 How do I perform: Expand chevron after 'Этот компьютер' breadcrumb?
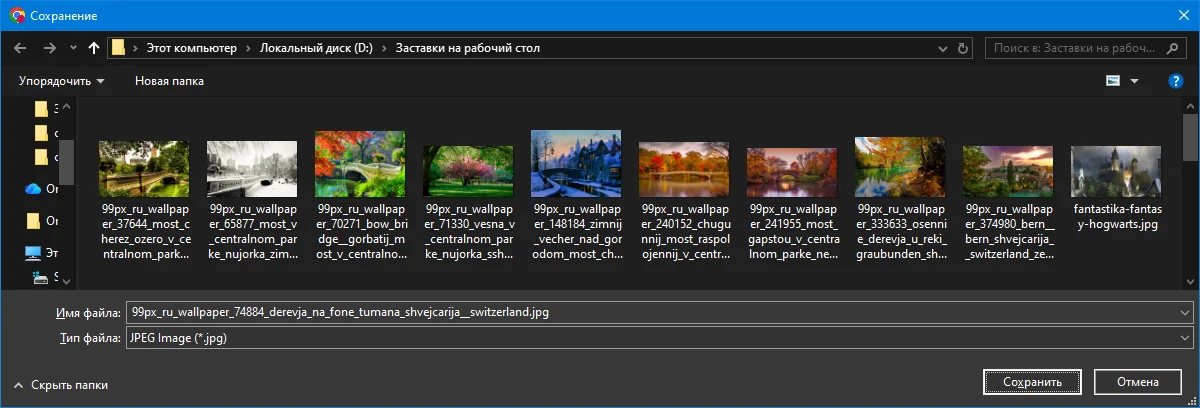click(x=248, y=48)
